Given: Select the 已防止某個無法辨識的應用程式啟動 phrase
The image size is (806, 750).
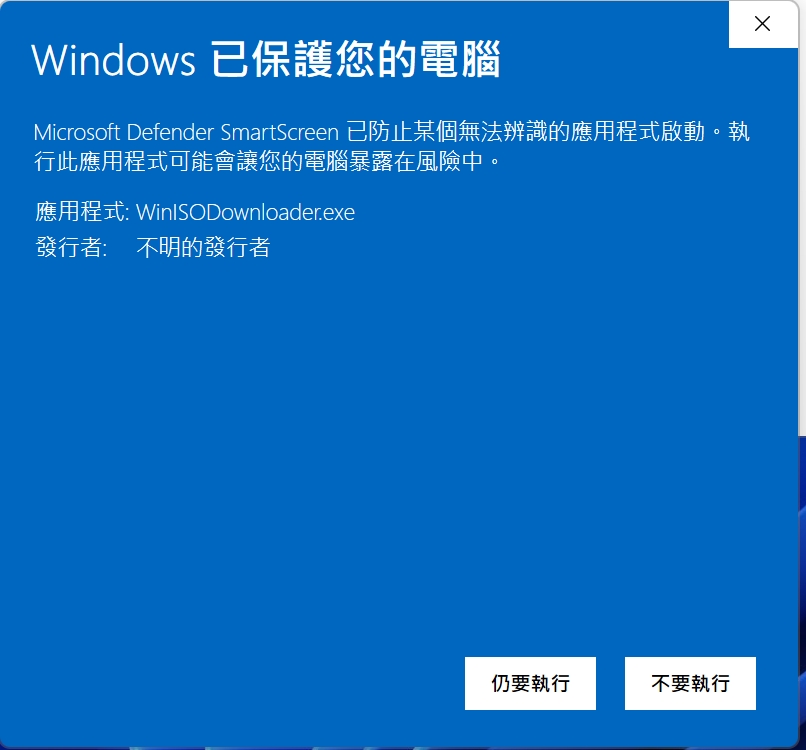Looking at the screenshot, I should tap(525, 132).
